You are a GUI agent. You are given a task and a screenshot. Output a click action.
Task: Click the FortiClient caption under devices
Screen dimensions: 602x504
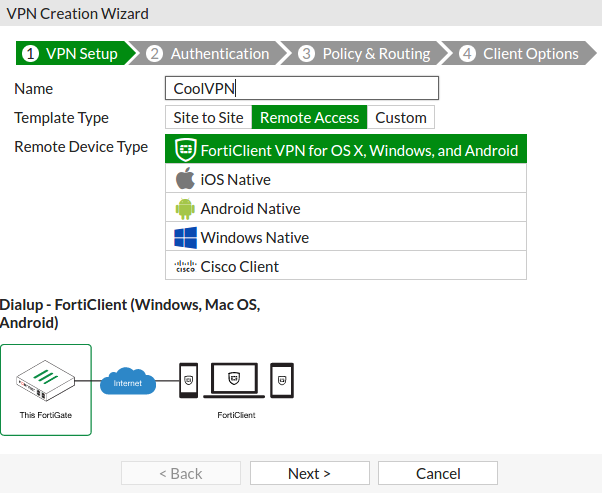click(236, 415)
